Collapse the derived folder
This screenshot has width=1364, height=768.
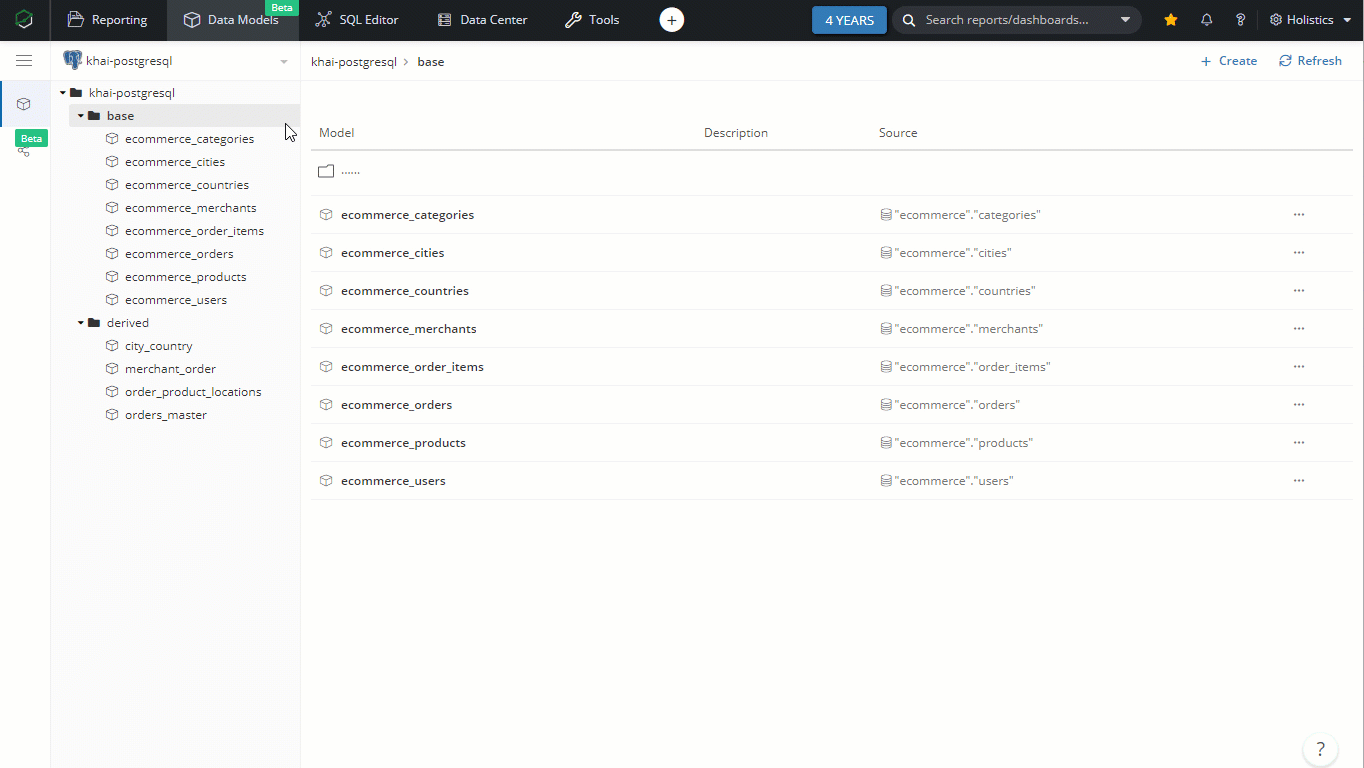(81, 323)
